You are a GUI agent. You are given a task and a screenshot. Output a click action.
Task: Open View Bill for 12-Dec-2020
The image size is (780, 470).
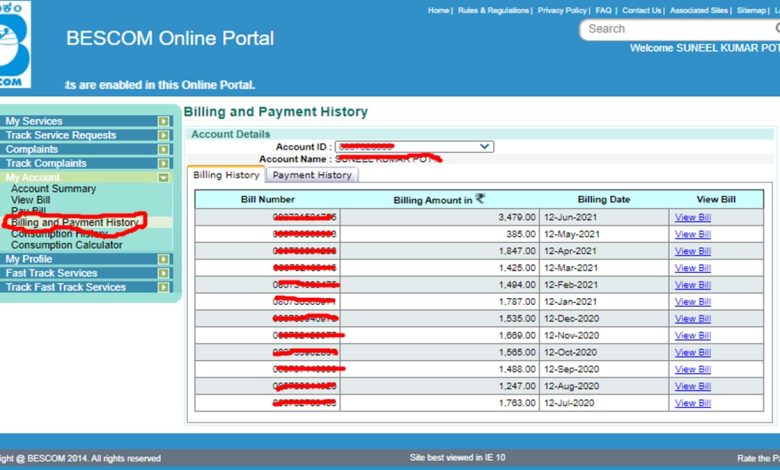[692, 319]
